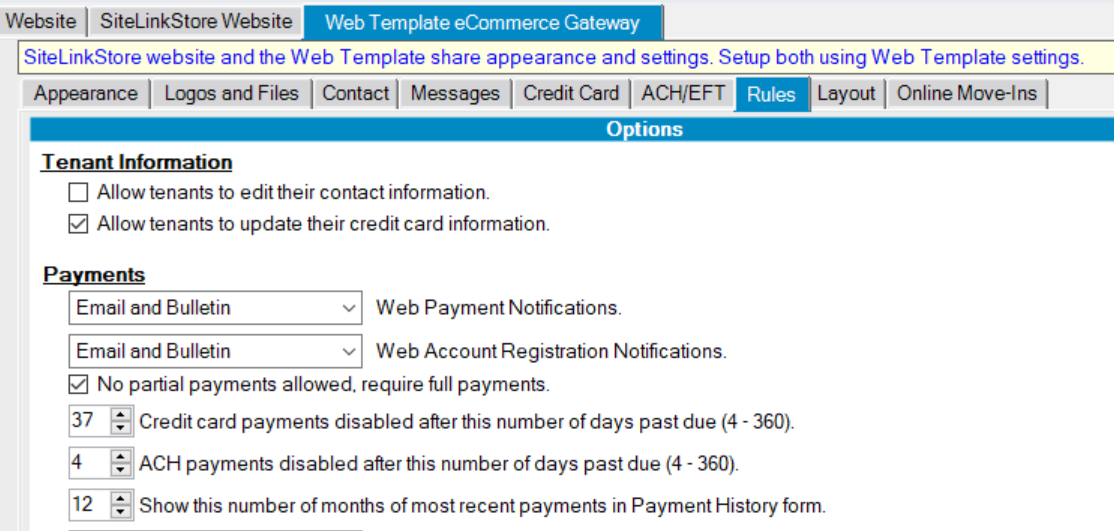1114x531 pixels.
Task: Open the Layout tab
Action: (846, 94)
